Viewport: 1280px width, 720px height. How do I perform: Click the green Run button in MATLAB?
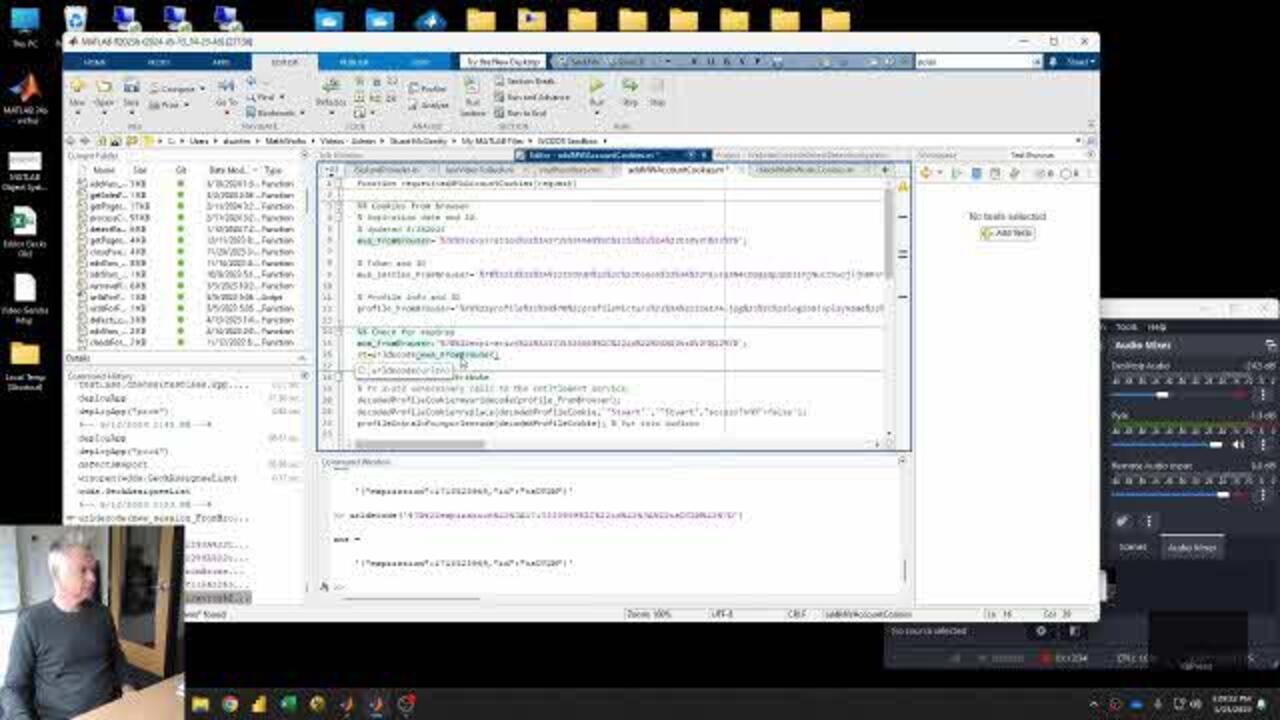point(596,88)
